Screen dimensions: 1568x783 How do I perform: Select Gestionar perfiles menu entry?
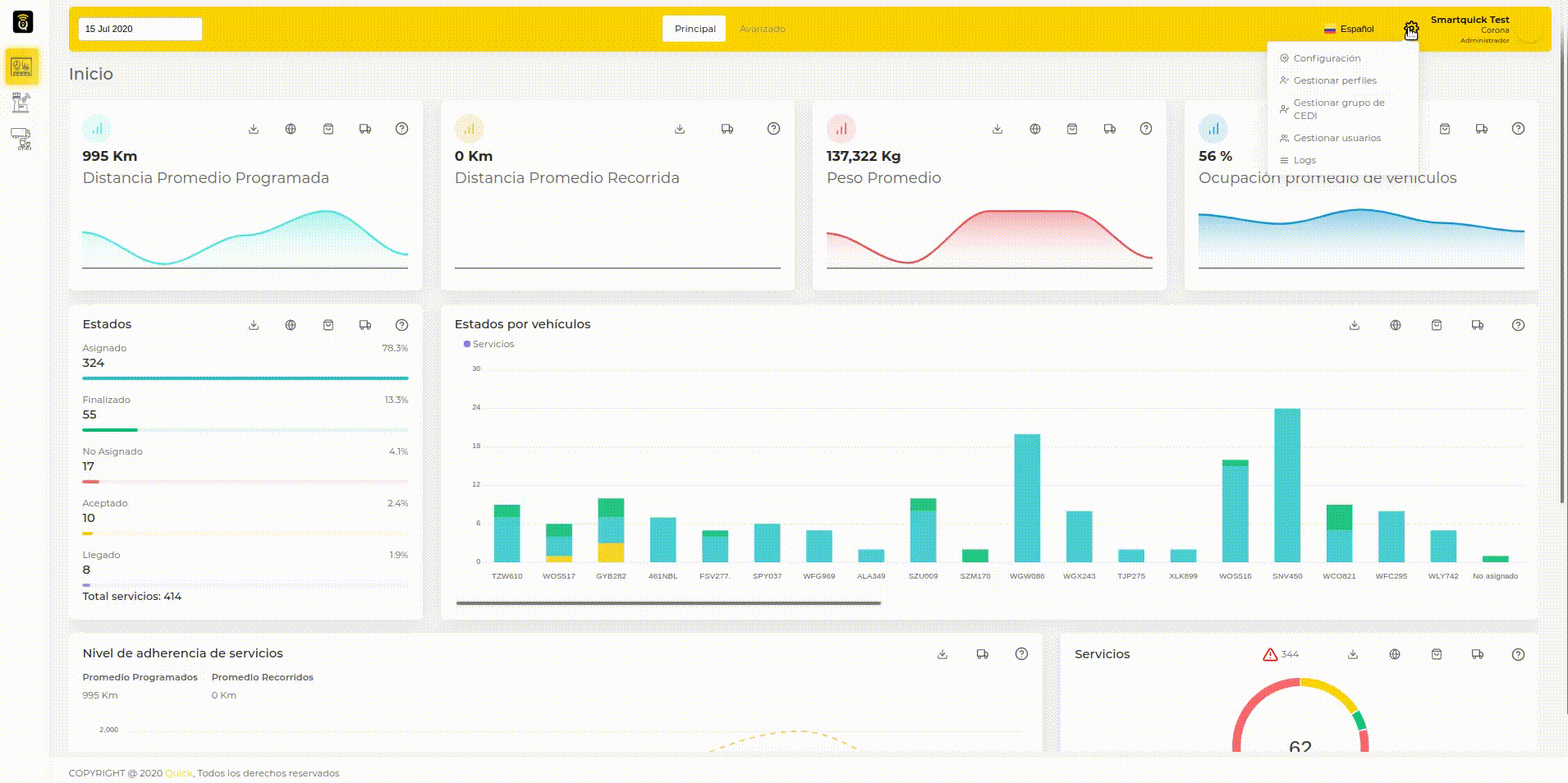[x=1335, y=80]
